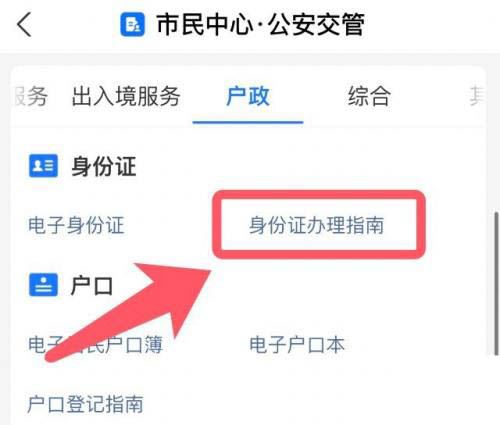Screen dimensions: 500x425
Task: Open 身份证办理指南 link
Action: click(x=317, y=225)
